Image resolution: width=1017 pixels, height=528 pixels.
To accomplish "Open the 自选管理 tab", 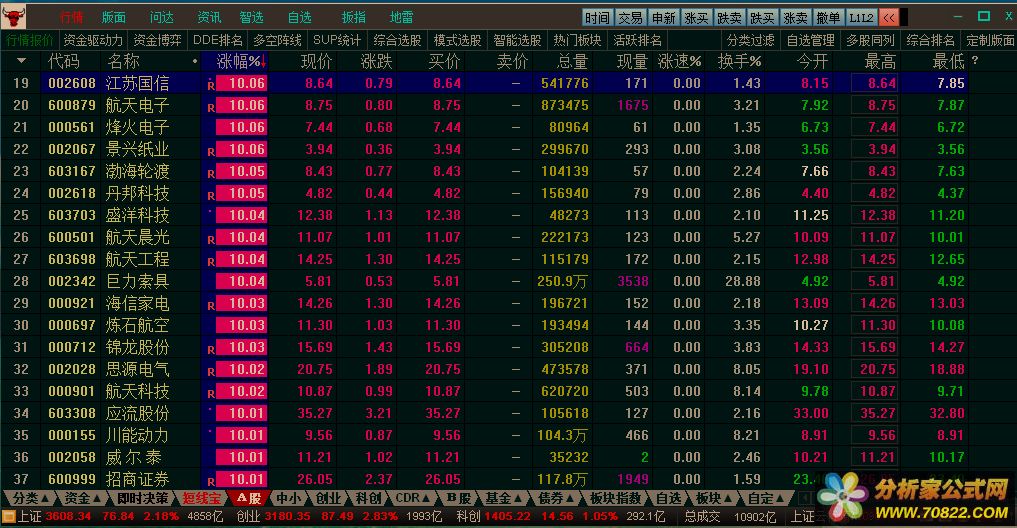I will tap(810, 40).
